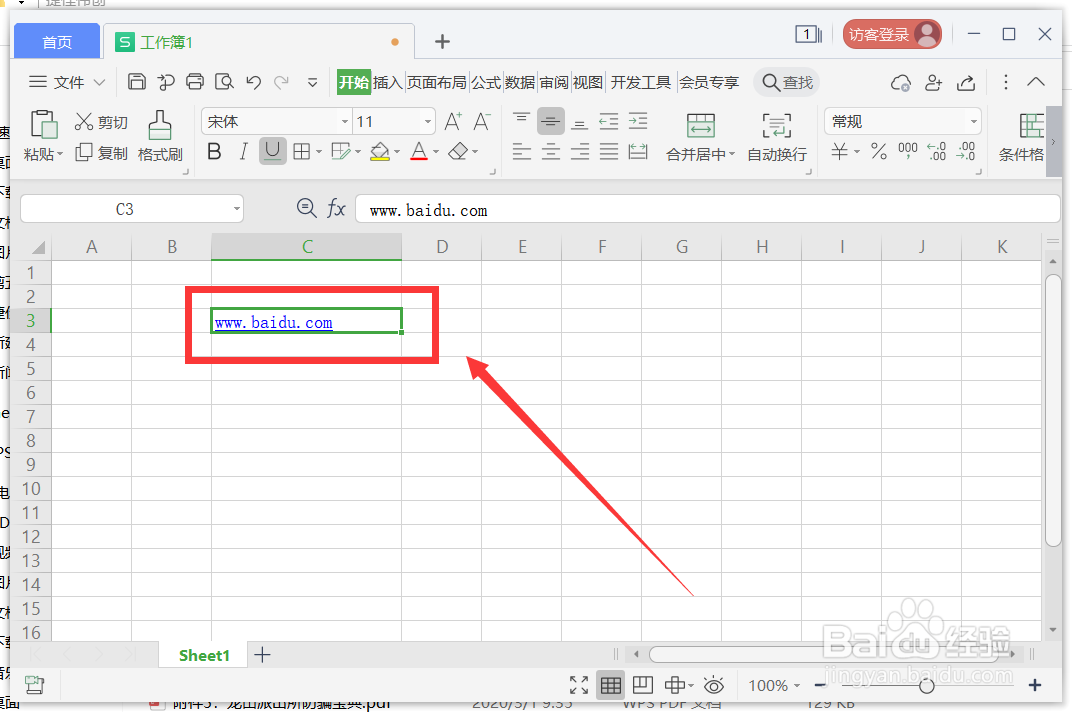1072x712 pixels.
Task: Toggle eye protection mode icon
Action: pos(714,685)
